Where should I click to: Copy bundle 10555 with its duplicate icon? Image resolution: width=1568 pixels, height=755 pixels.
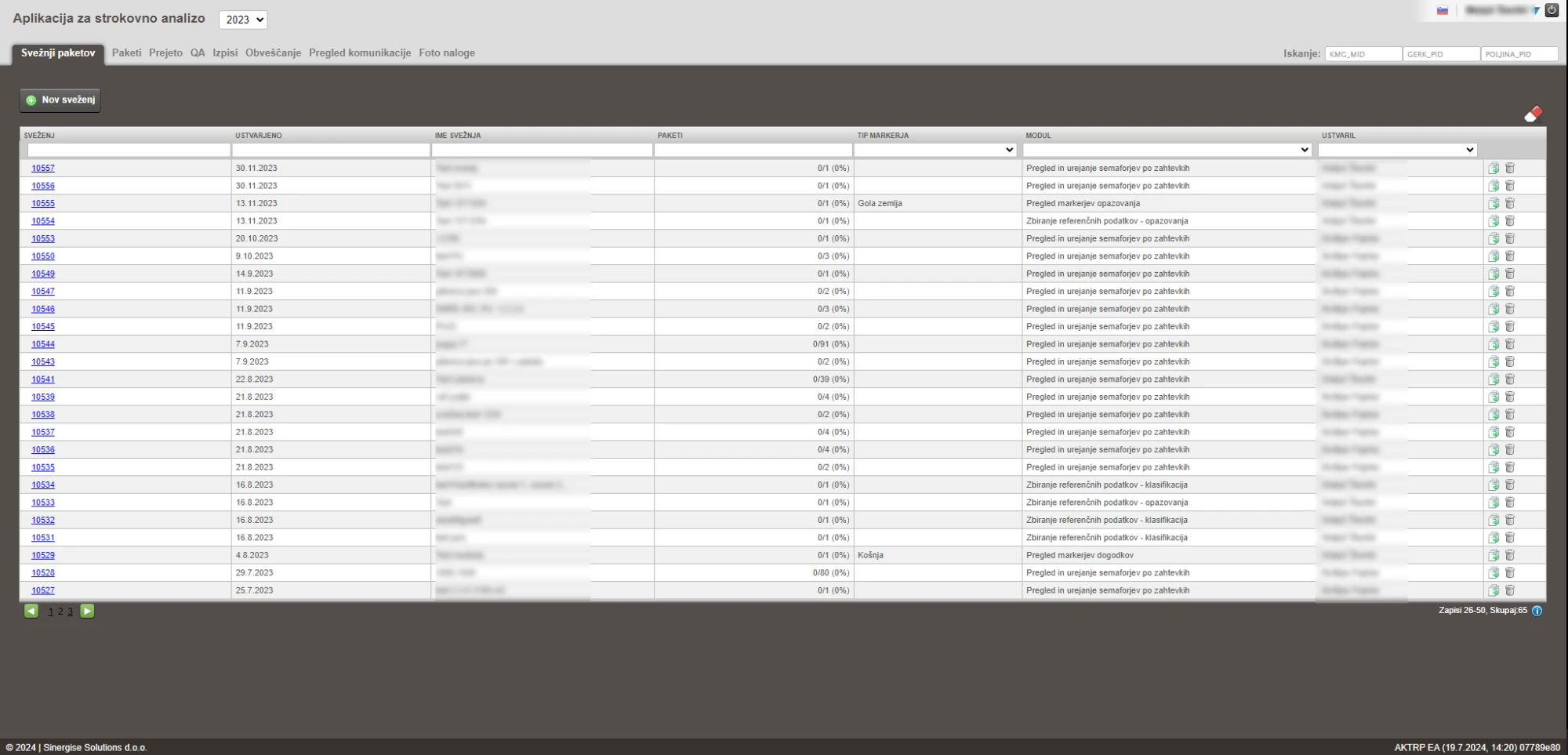[x=1494, y=203]
